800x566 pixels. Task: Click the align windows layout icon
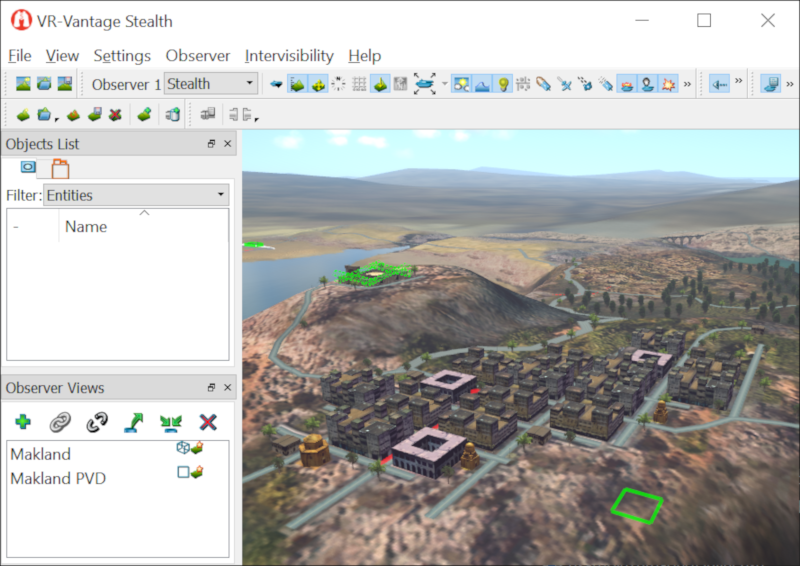click(x=240, y=115)
